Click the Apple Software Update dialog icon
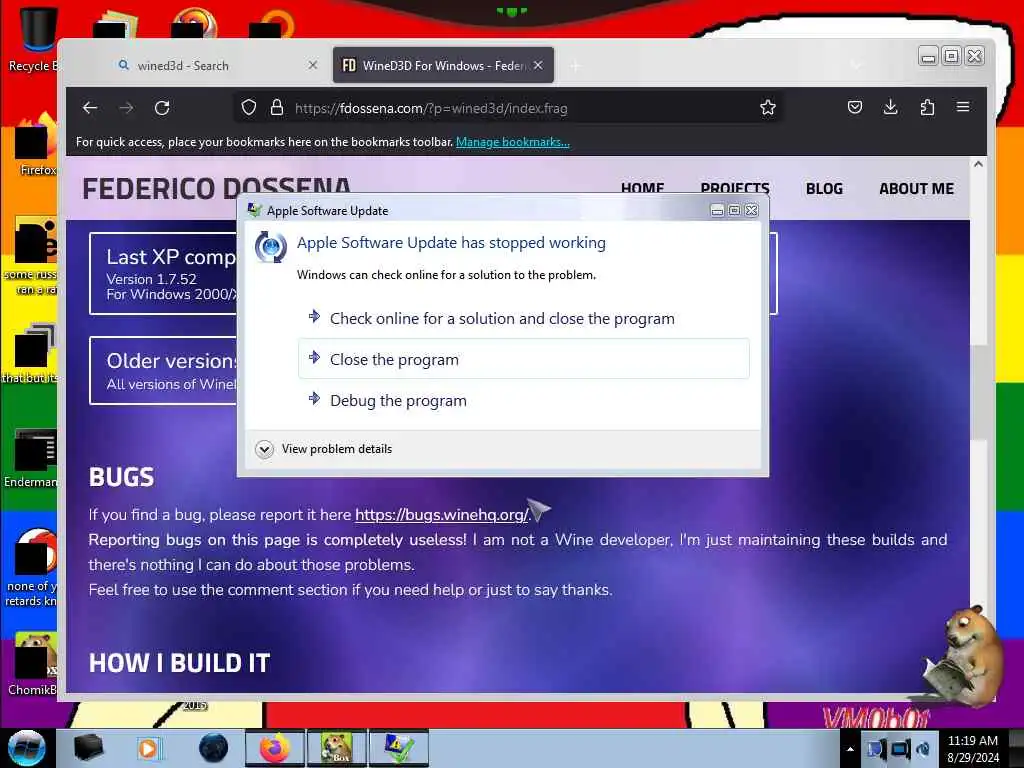 coord(270,247)
